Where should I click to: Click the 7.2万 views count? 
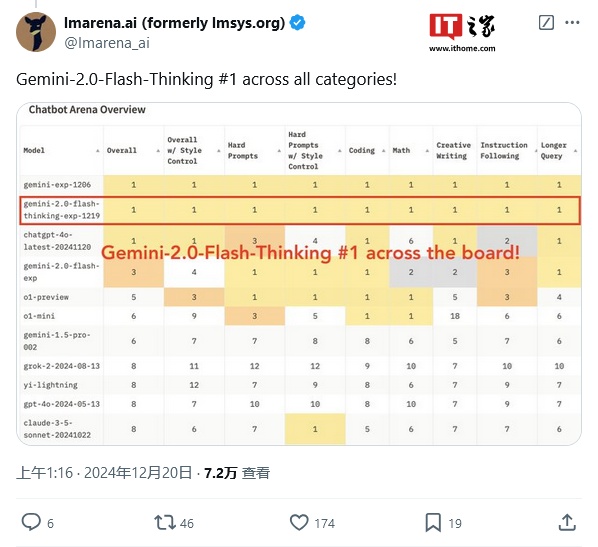(x=220, y=473)
